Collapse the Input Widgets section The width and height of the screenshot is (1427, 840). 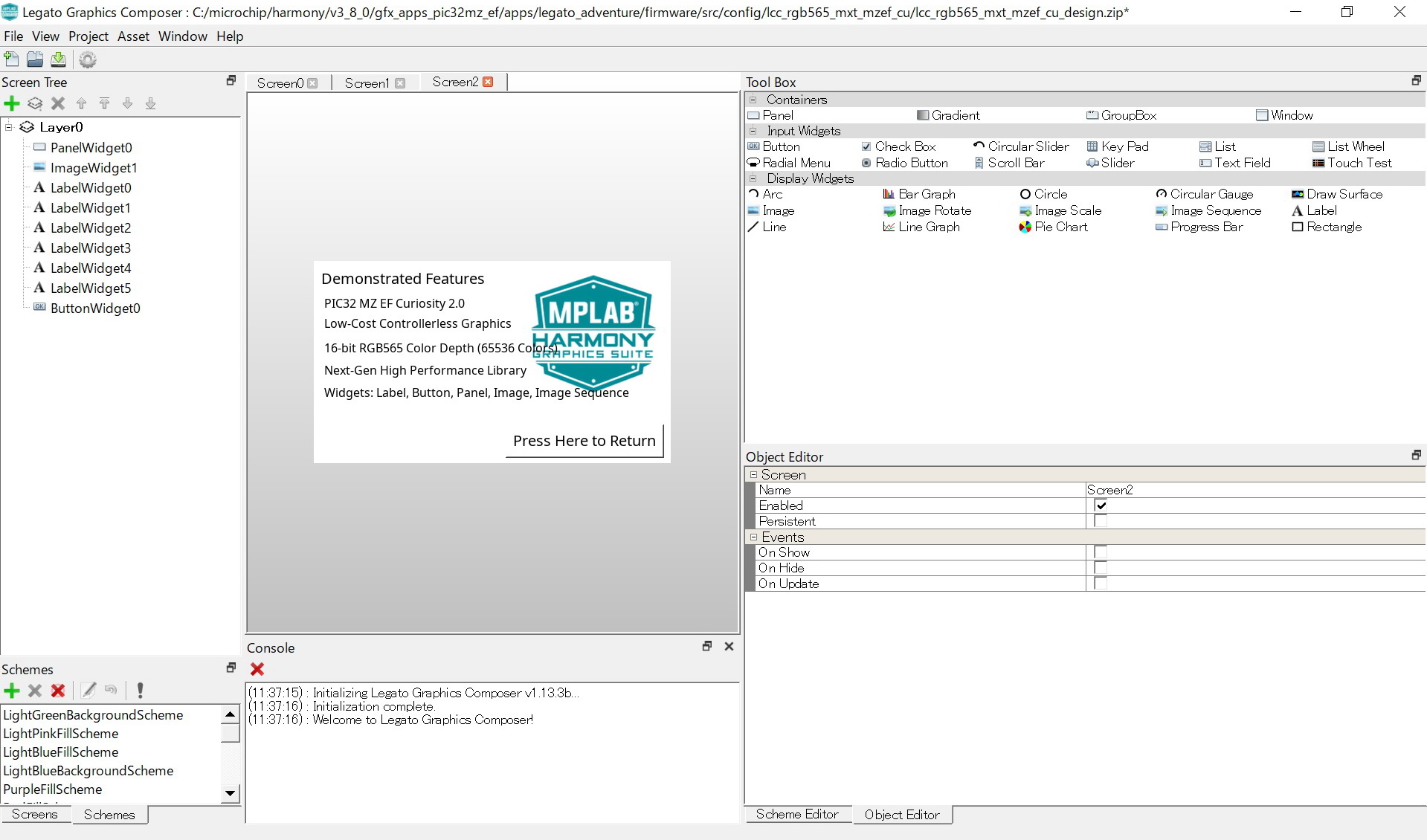[x=753, y=131]
